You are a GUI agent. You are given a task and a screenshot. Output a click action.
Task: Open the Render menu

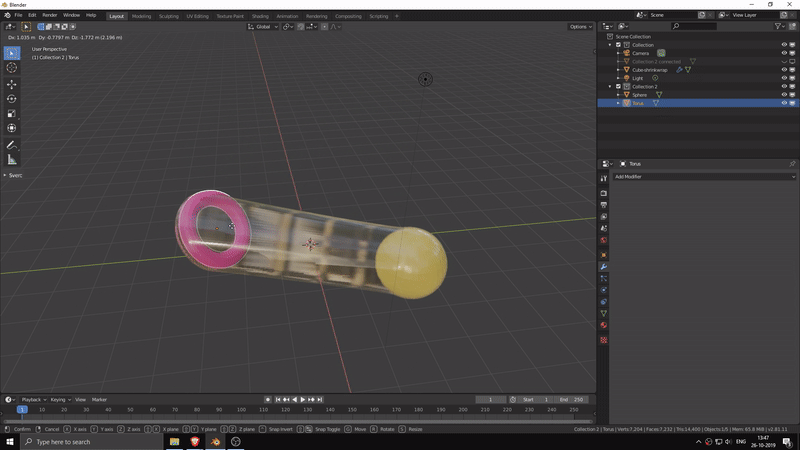49,15
